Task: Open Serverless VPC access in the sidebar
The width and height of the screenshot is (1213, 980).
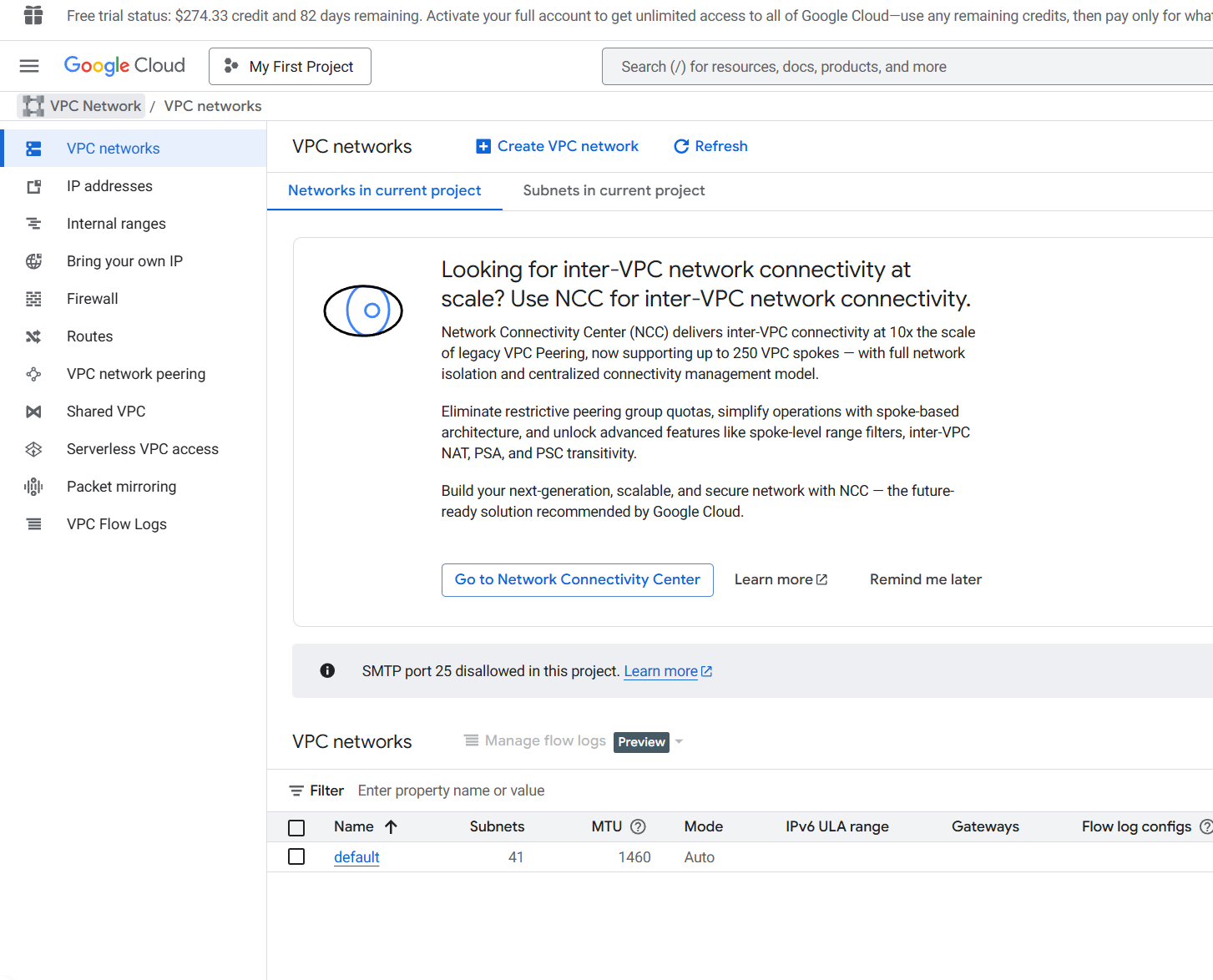Action: (x=134, y=449)
